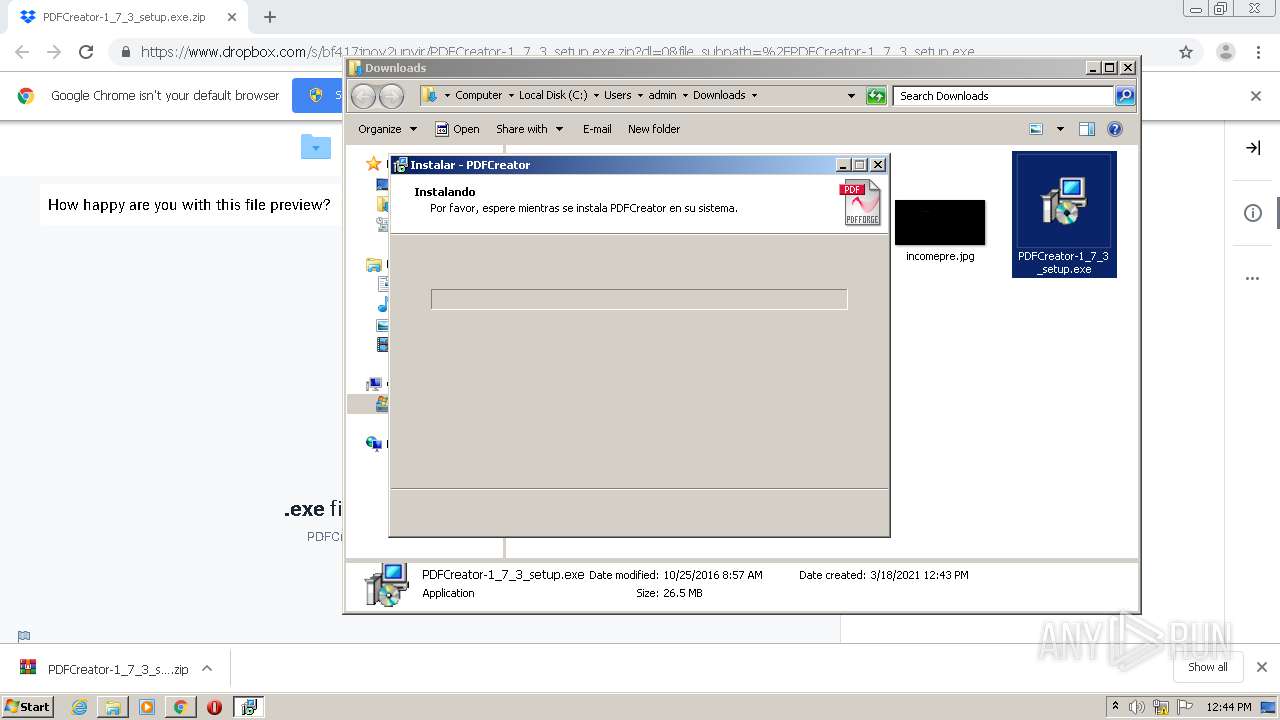Go forward in Downloads Explorer window
This screenshot has width=1280, height=720.
(x=391, y=96)
